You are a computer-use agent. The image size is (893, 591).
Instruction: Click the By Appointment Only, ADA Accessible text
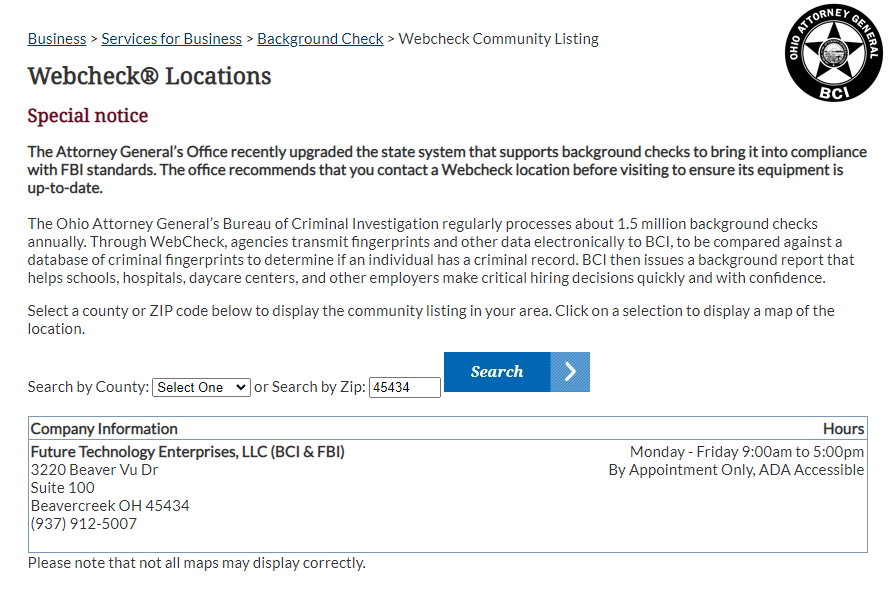coord(736,470)
